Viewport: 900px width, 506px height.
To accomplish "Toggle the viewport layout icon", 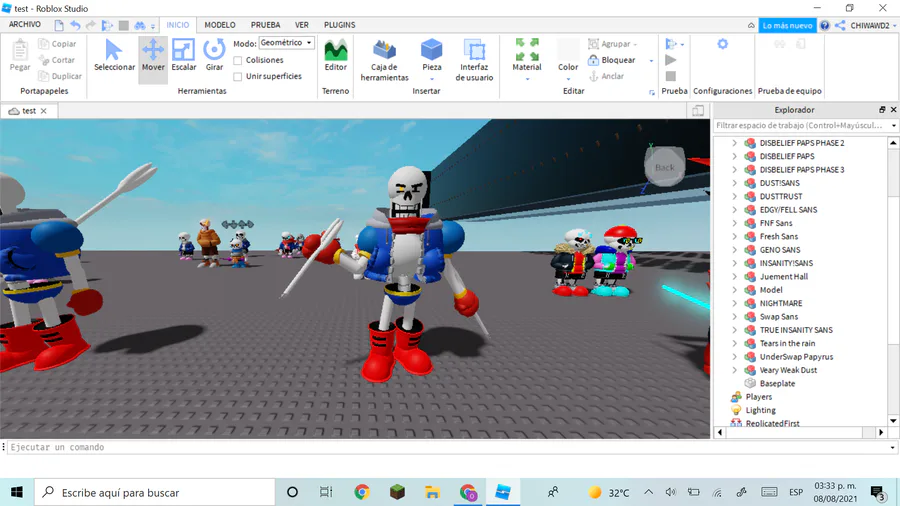I will pyautogui.click(x=698, y=110).
